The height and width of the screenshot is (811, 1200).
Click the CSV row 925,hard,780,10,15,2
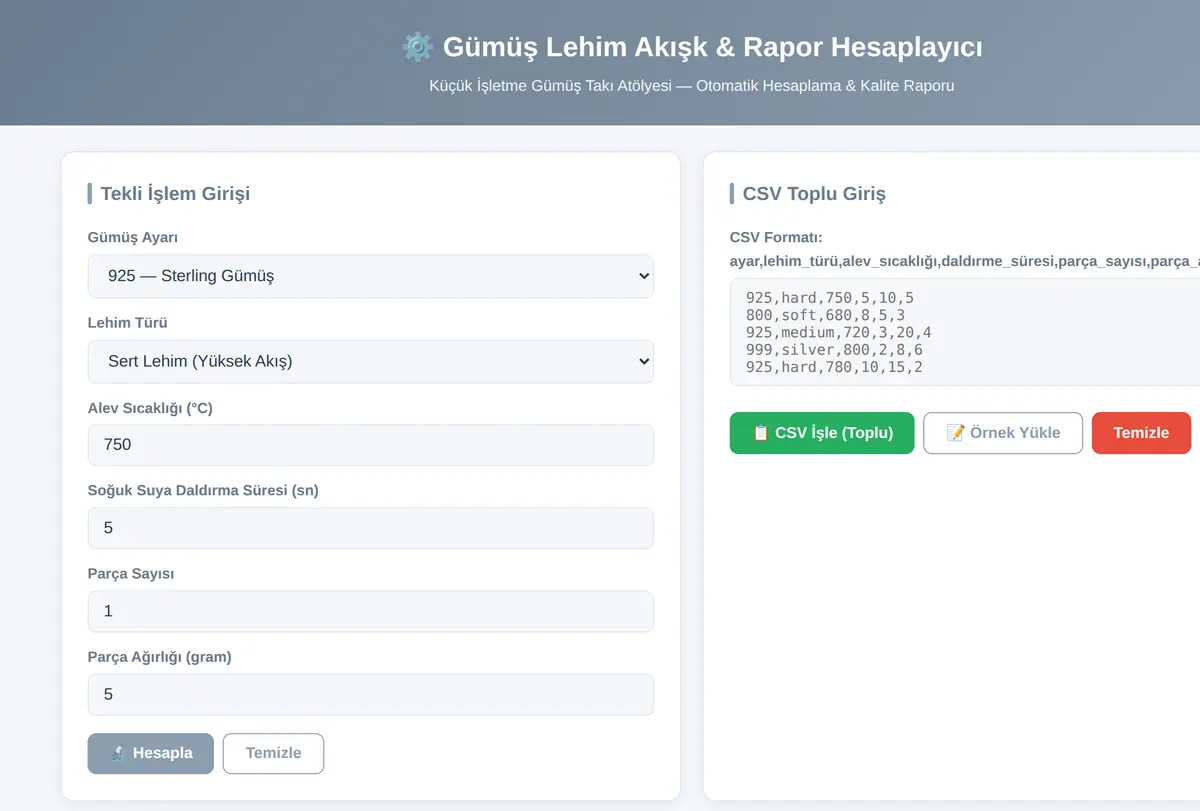click(835, 367)
